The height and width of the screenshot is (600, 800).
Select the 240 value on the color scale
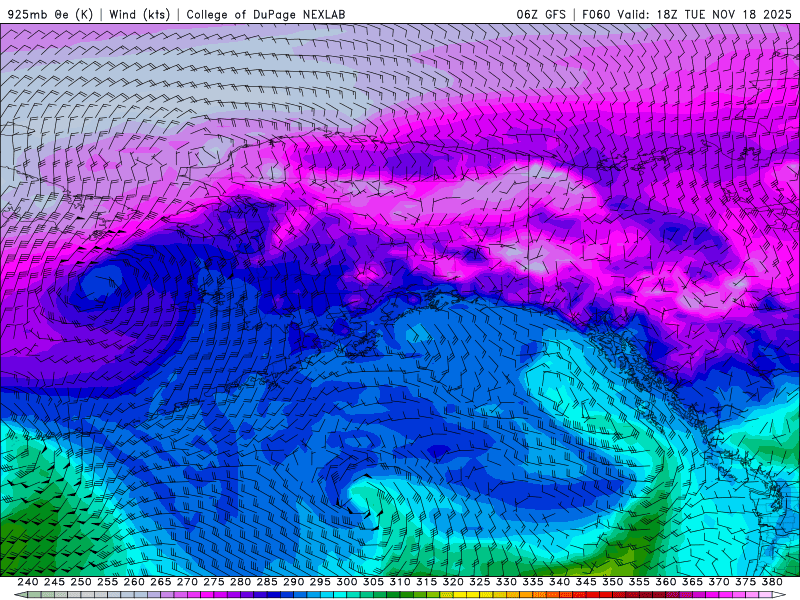(x=28, y=582)
